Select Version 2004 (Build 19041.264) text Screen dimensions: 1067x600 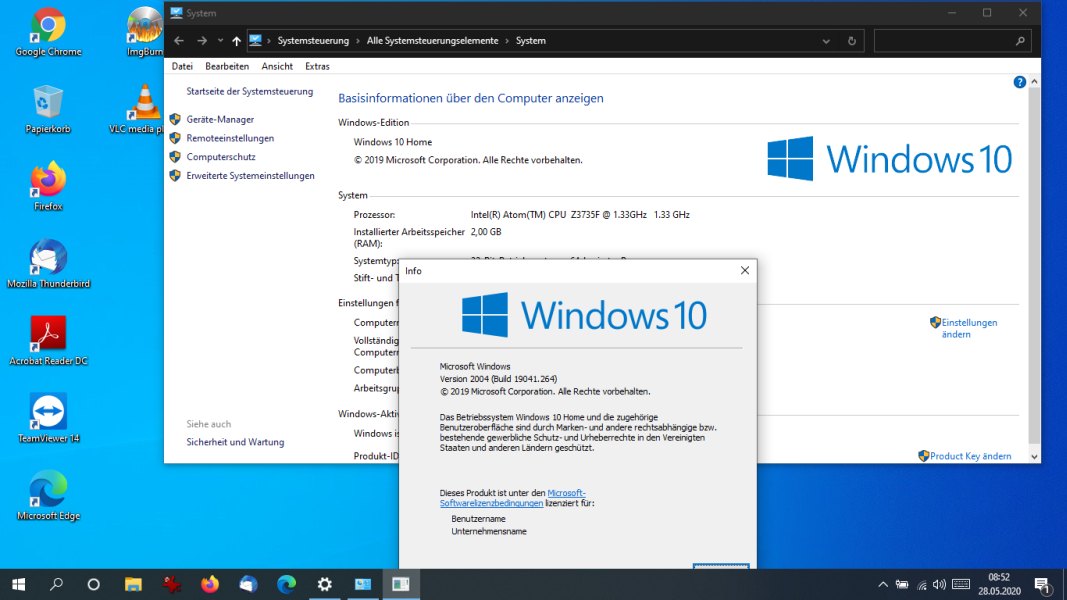(x=498, y=379)
